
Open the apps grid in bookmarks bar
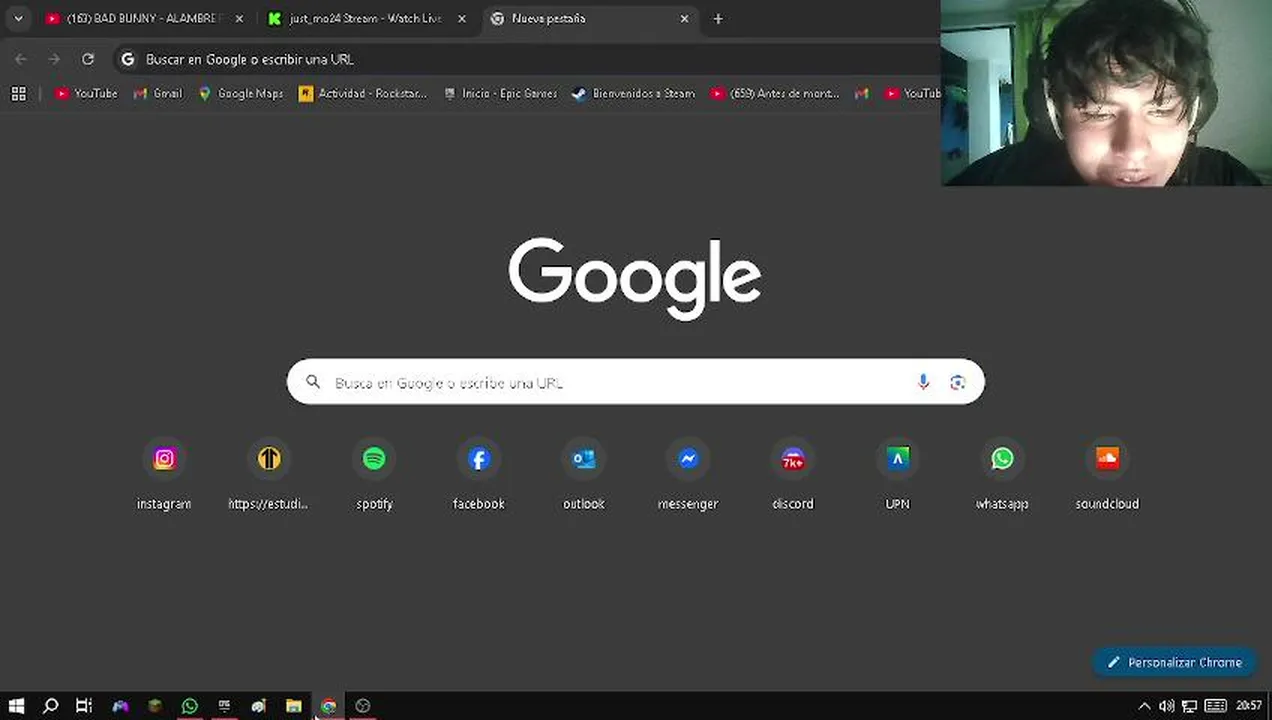point(18,93)
